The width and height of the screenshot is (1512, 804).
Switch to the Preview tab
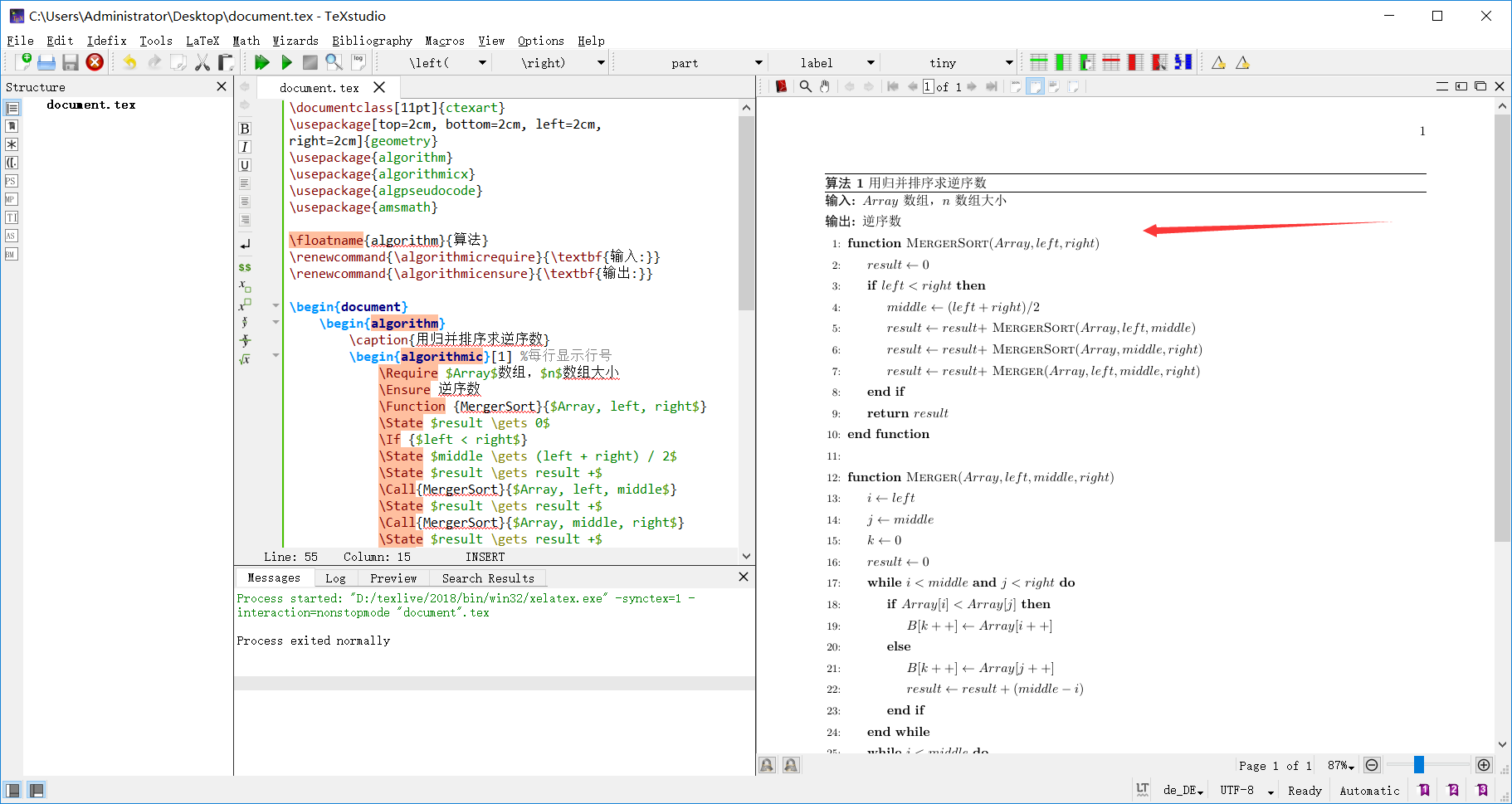coord(393,578)
